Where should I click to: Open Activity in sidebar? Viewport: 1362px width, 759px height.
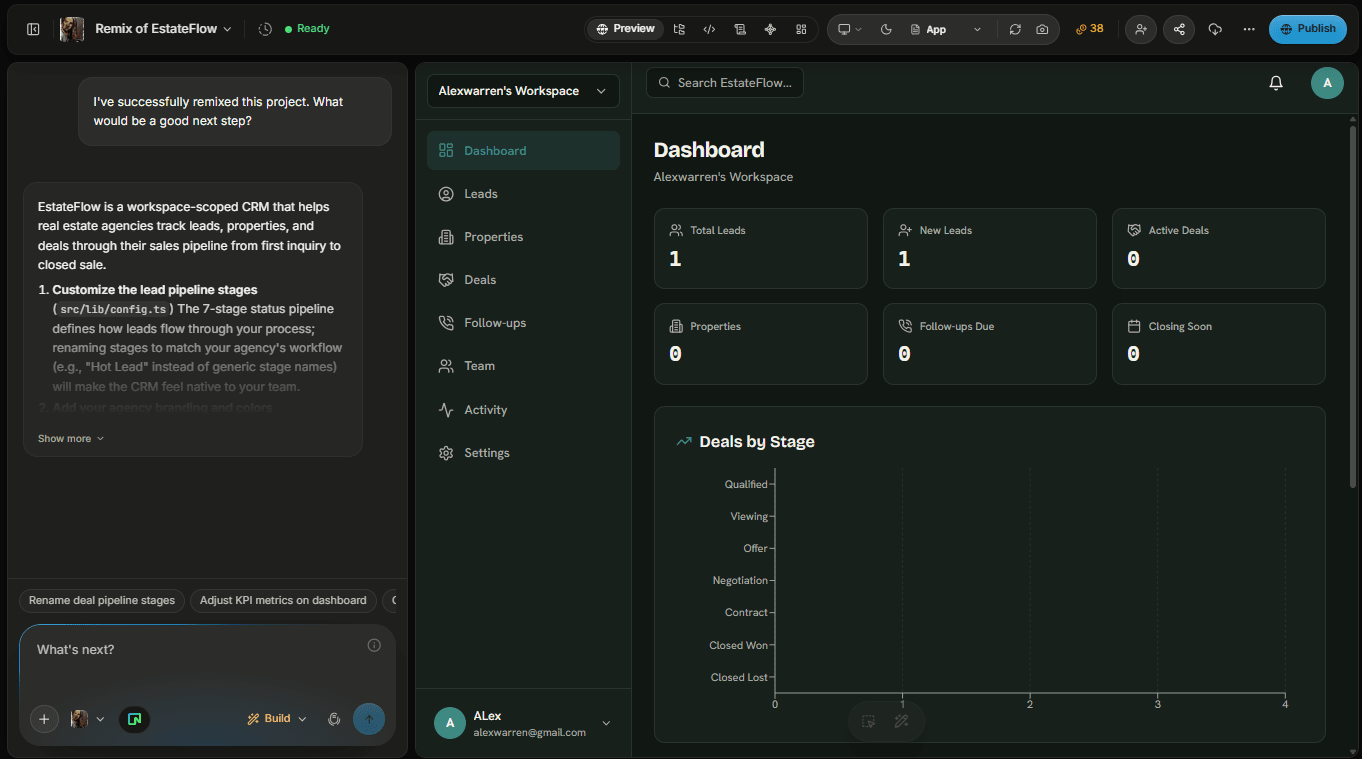523,410
